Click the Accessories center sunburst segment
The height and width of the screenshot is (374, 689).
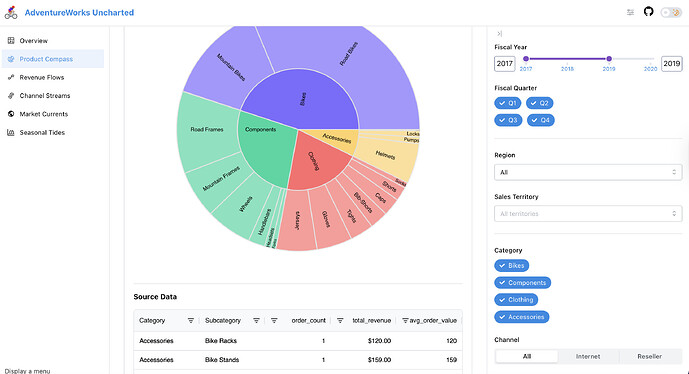point(337,138)
